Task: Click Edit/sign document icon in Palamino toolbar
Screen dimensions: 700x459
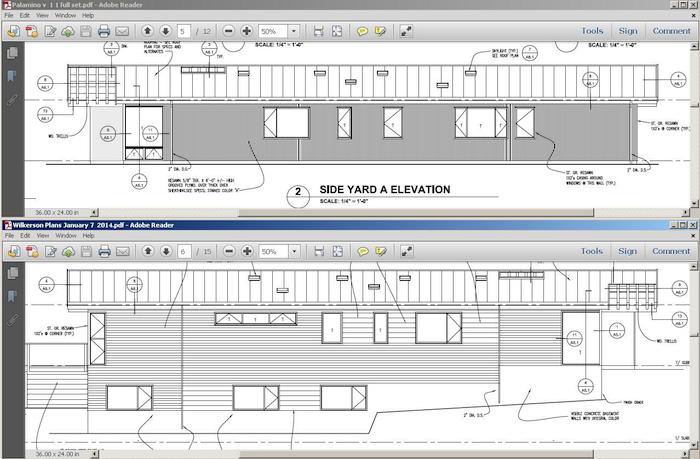Action: [50, 31]
